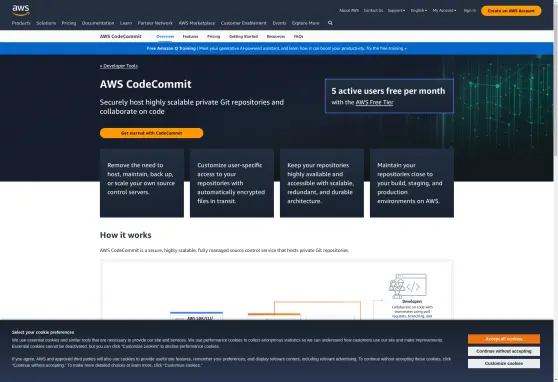Click the Free Amazon Q Training banner
558x382 pixels.
pos(277,48)
